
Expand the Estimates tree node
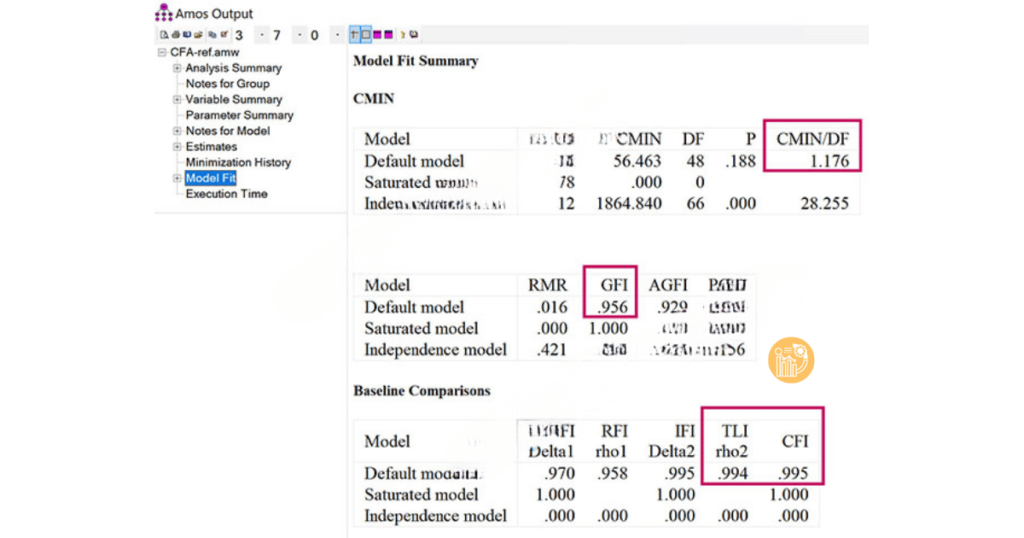coord(177,147)
